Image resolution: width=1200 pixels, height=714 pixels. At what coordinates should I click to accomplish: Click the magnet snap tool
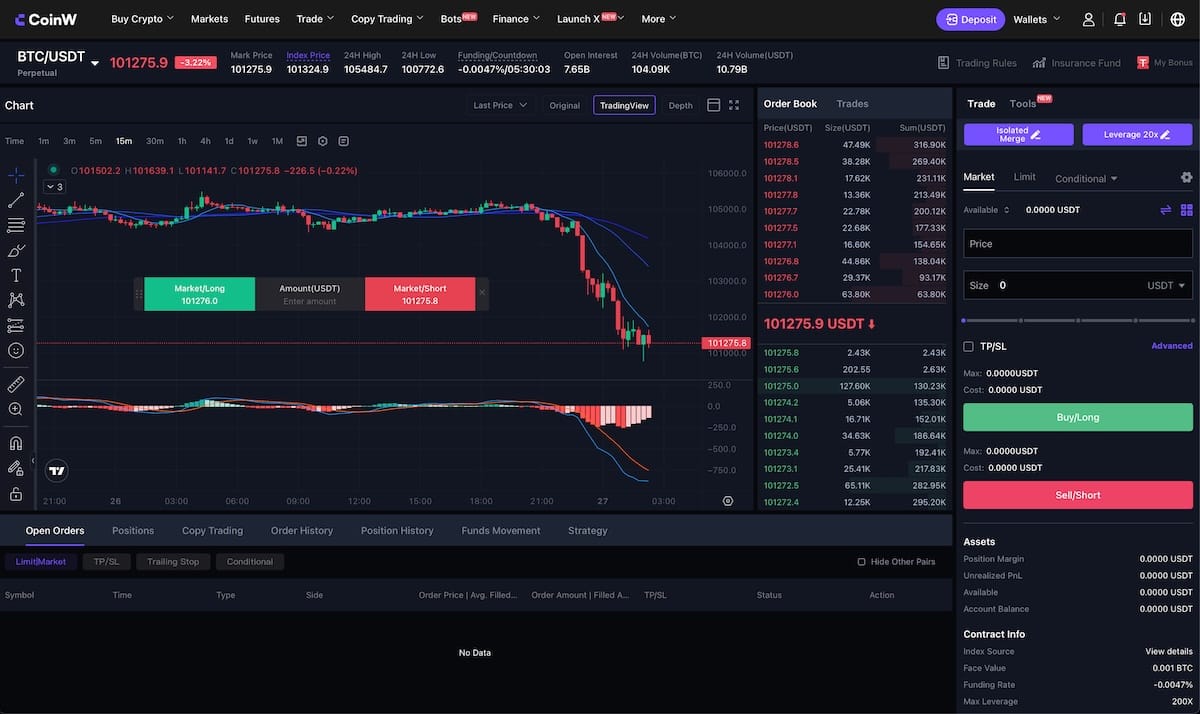[16, 443]
